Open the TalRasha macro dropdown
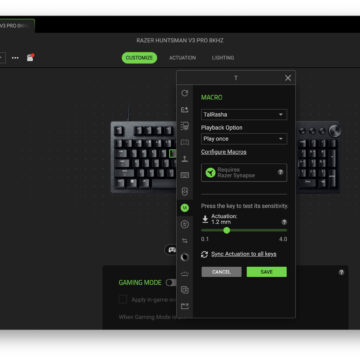Viewport: 360px width, 360px height. 244,115
